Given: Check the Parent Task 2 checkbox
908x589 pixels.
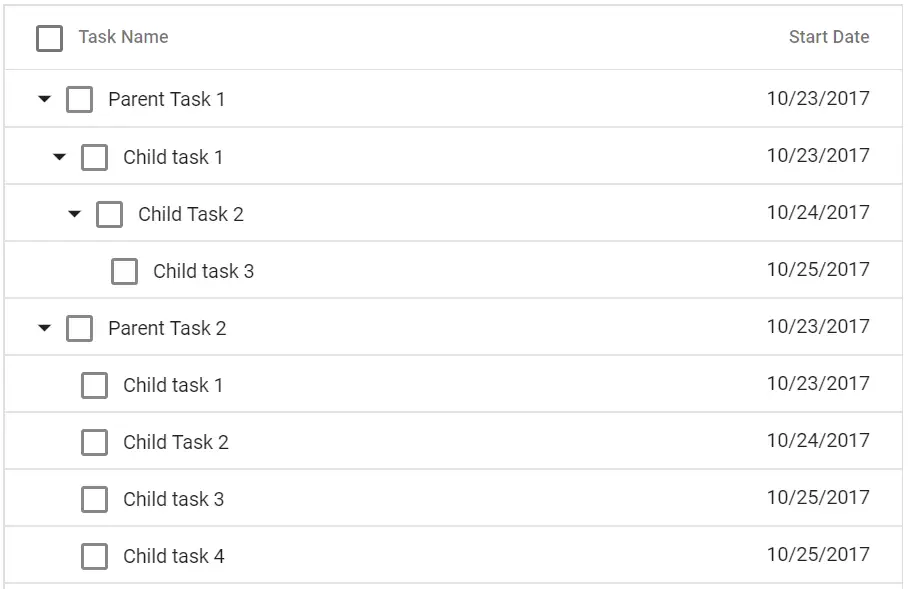Looking at the screenshot, I should point(79,328).
